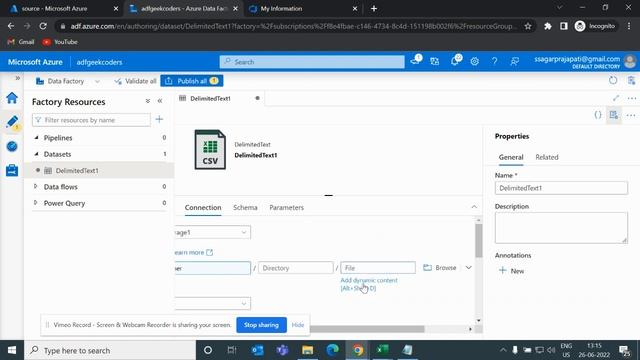Click the expand editor diagonal arrows icon
The height and width of the screenshot is (360, 640).
(x=616, y=98)
